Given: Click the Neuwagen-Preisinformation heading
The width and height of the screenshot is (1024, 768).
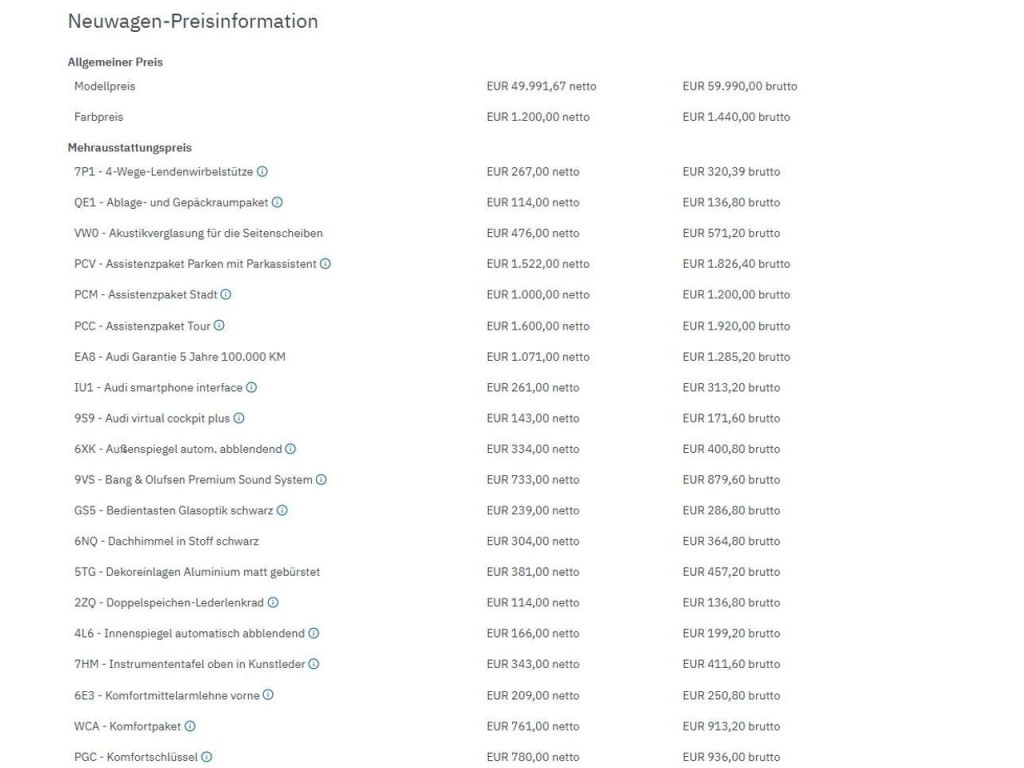Looking at the screenshot, I should [193, 21].
